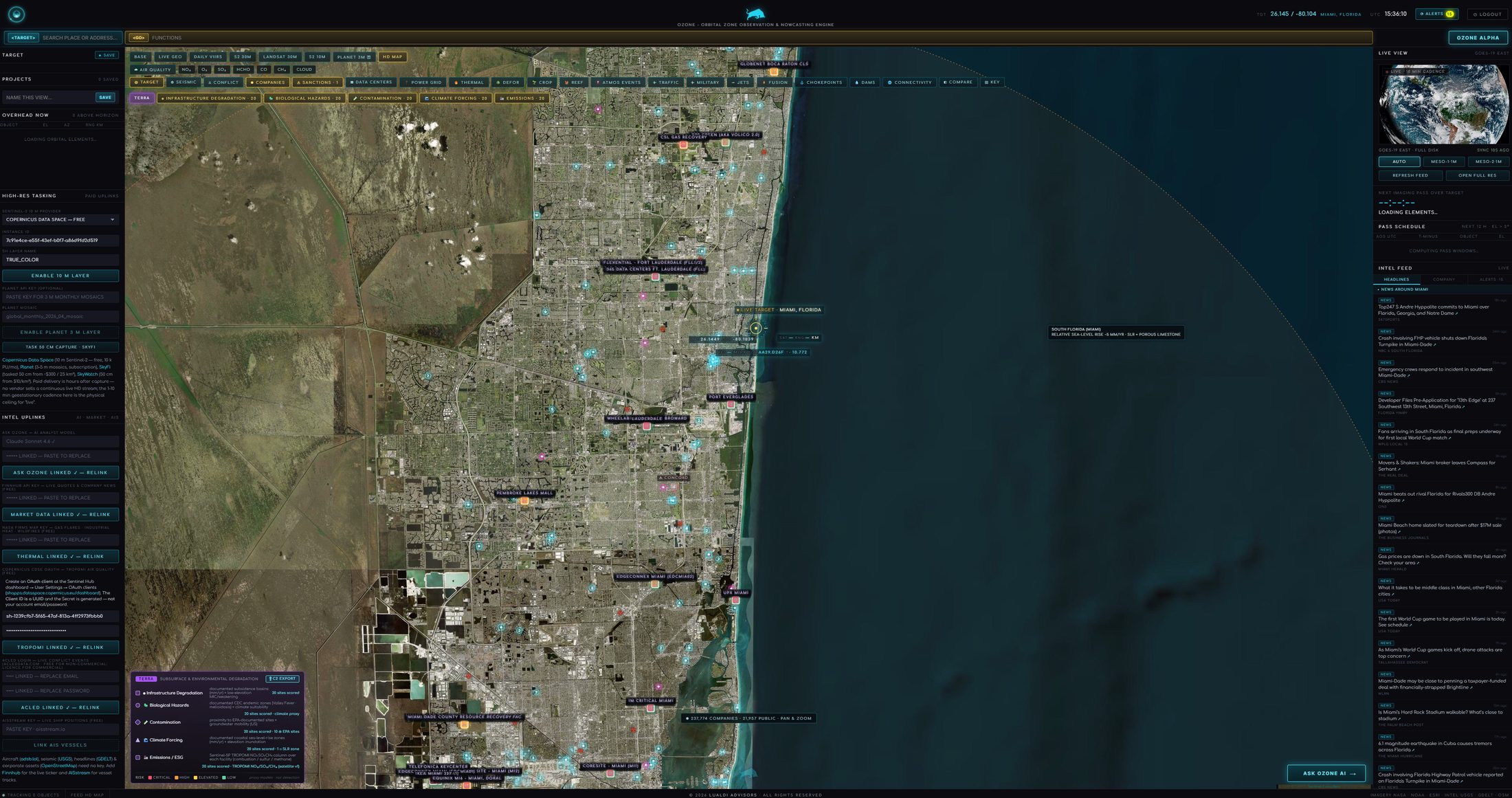Open the Alerts tab in Intel Feed
Viewport: 1512px width, 798px height.
[x=1491, y=280]
